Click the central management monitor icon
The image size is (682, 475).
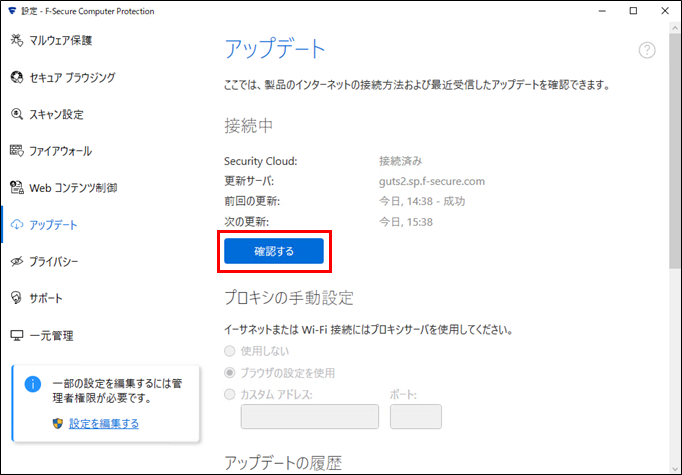coord(17,335)
